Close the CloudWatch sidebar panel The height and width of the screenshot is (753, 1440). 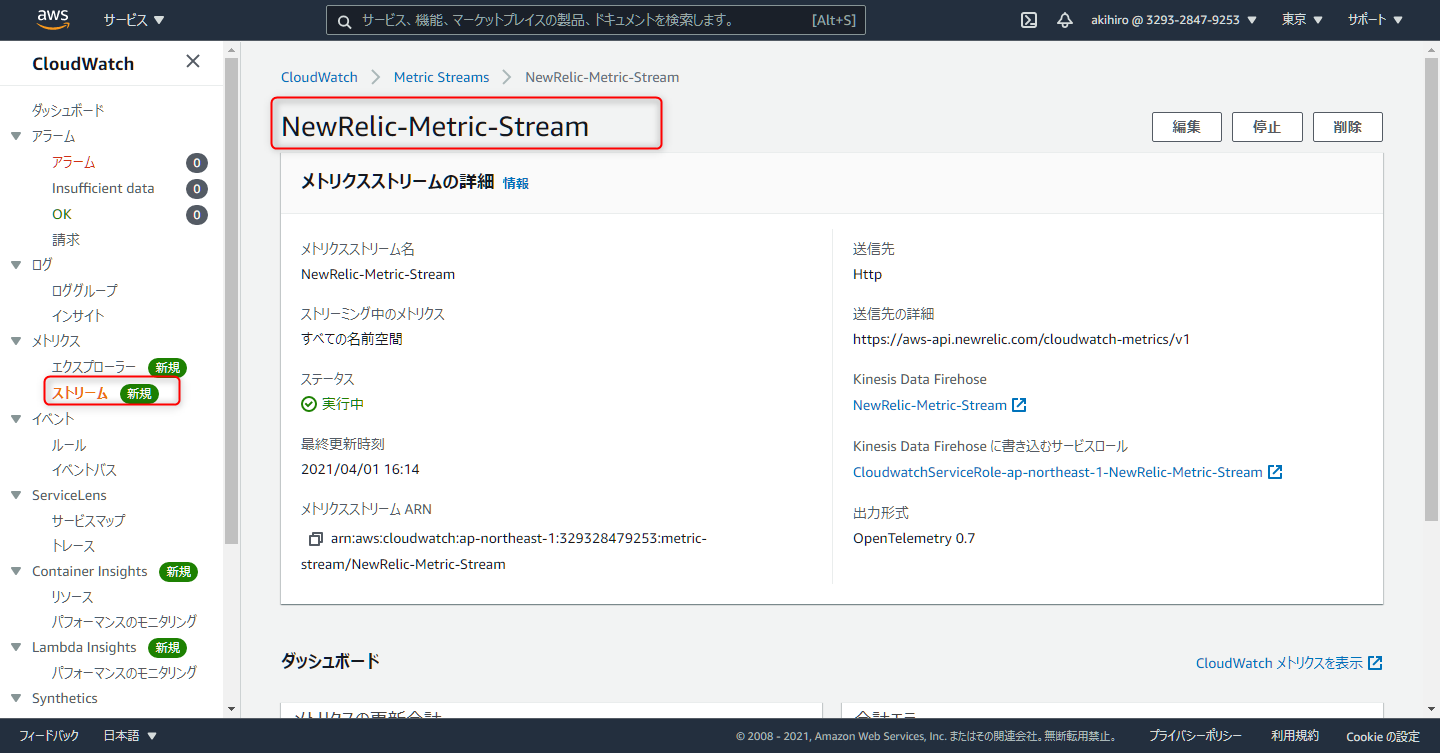click(193, 62)
